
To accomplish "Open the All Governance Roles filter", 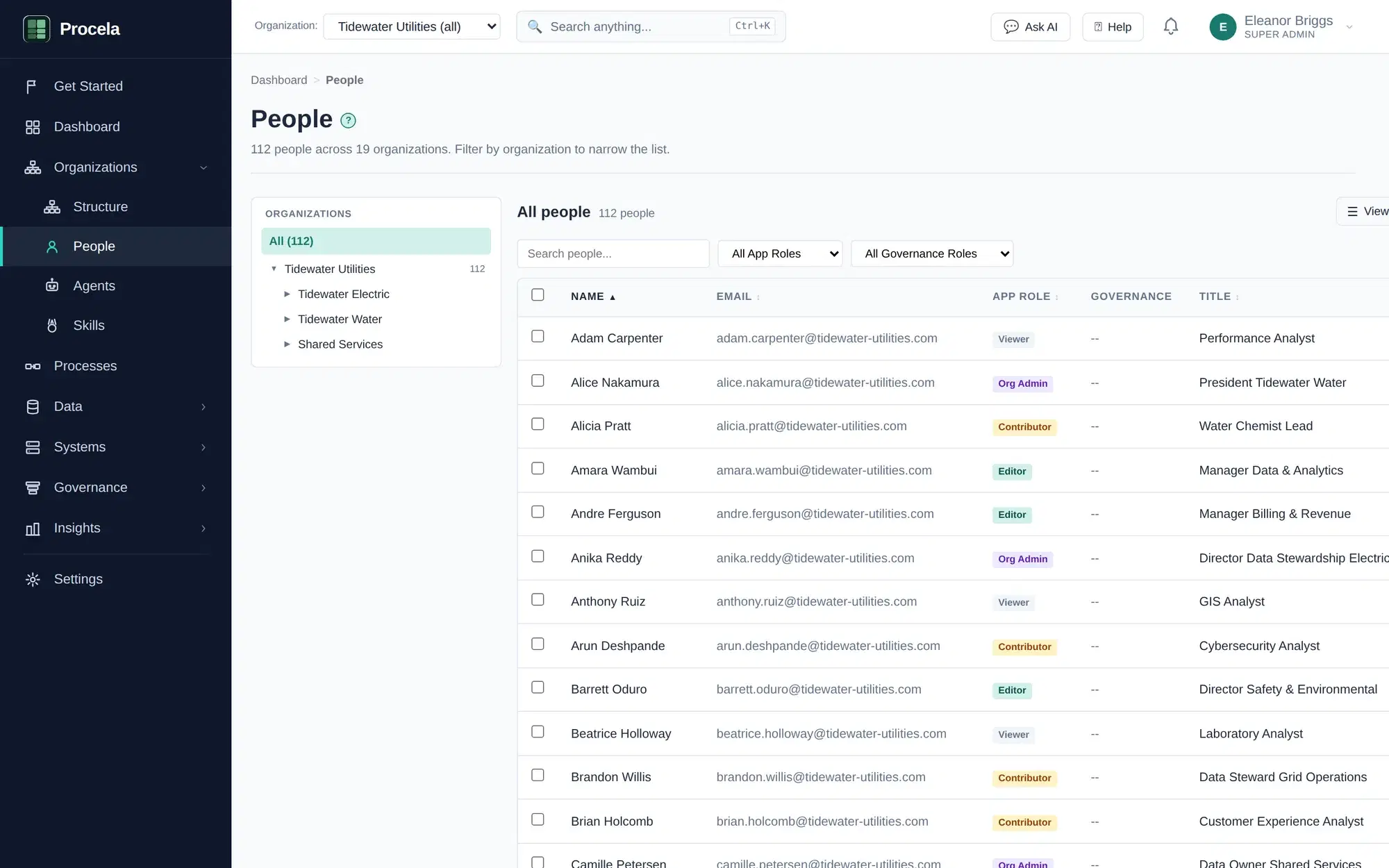I will tap(932, 253).
